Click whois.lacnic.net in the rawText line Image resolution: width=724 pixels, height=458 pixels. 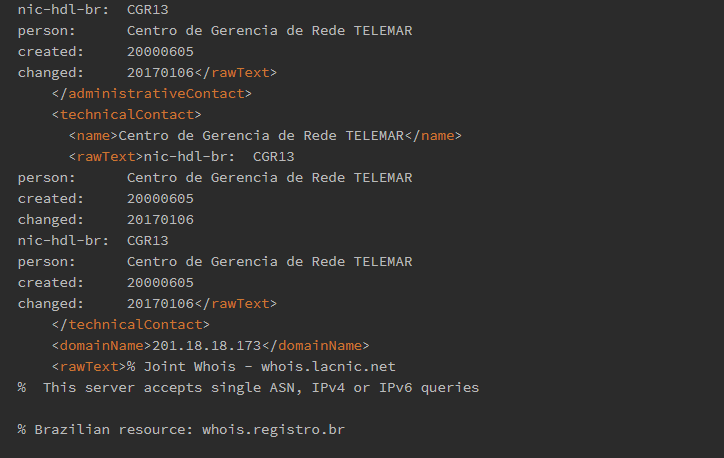pos(328,367)
